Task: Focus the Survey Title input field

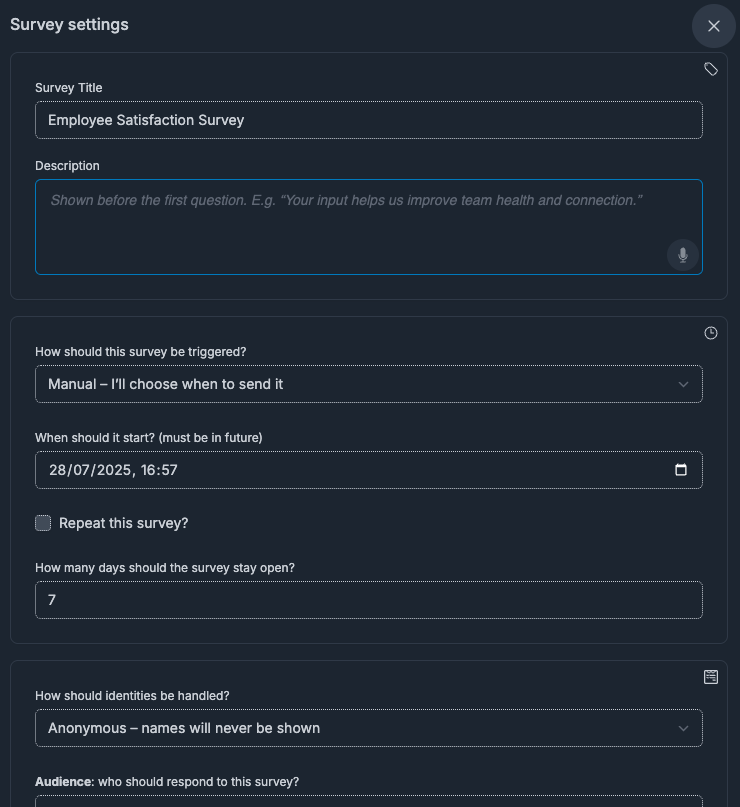Action: point(368,120)
